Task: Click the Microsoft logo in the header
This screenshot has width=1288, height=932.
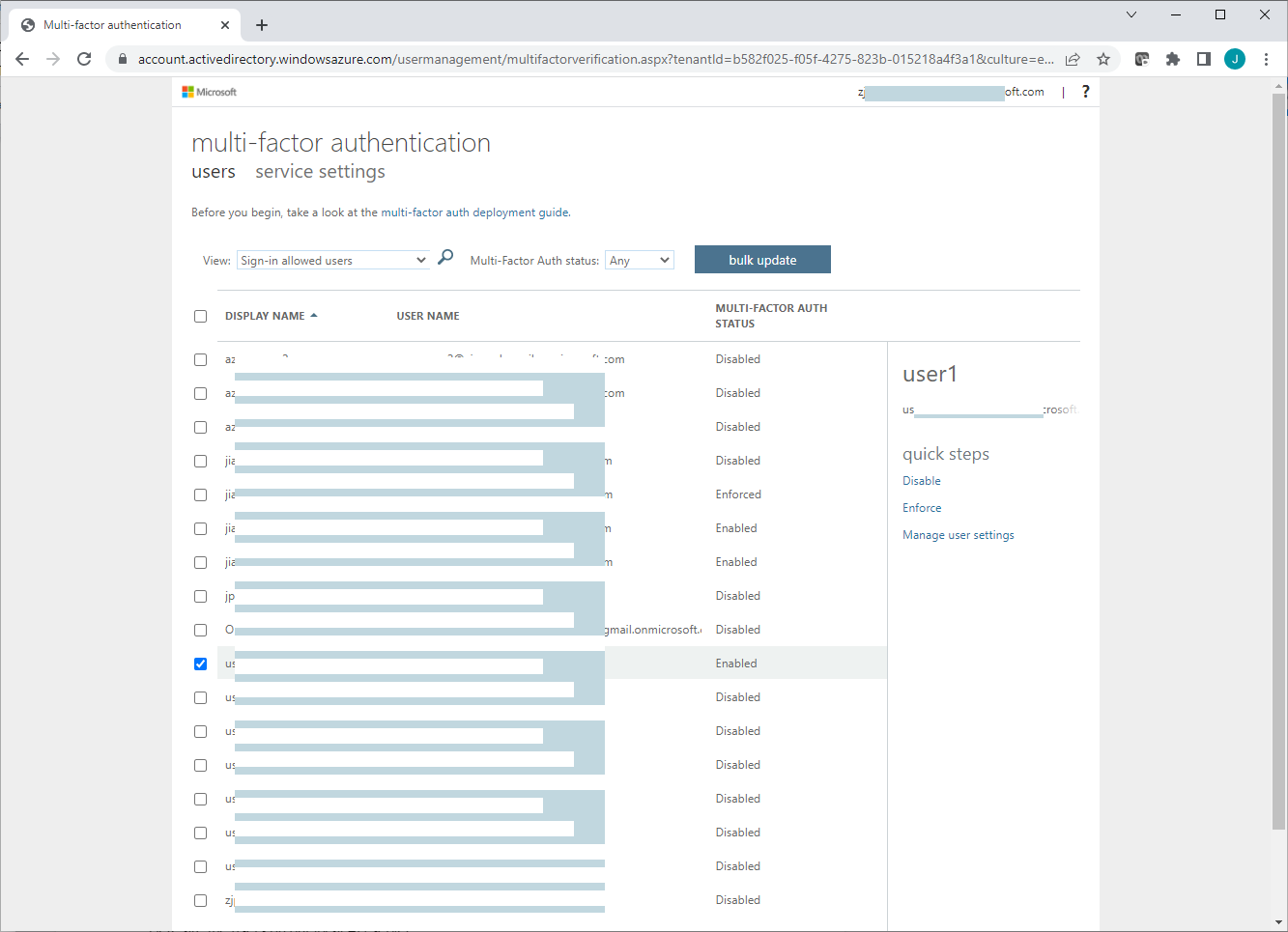Action: pos(210,92)
